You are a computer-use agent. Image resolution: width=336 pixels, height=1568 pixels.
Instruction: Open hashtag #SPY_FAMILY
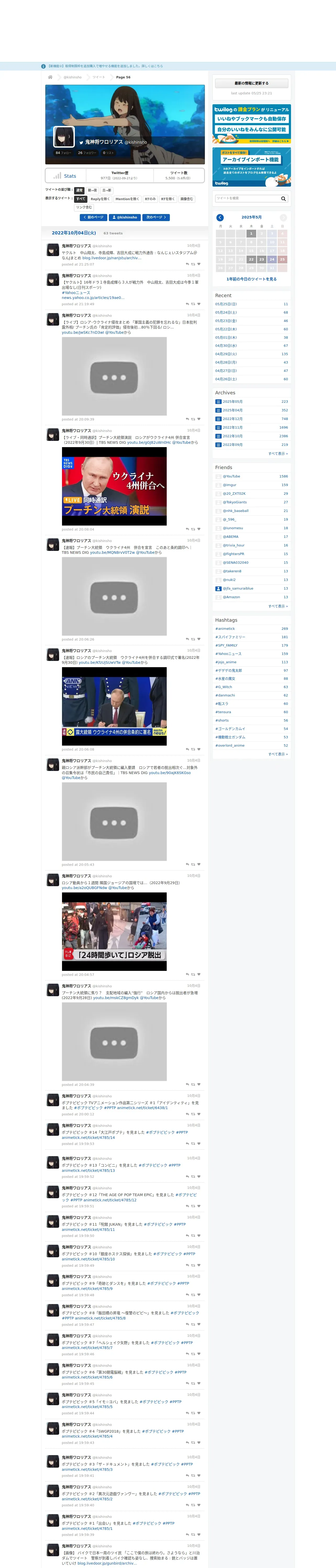point(226,646)
